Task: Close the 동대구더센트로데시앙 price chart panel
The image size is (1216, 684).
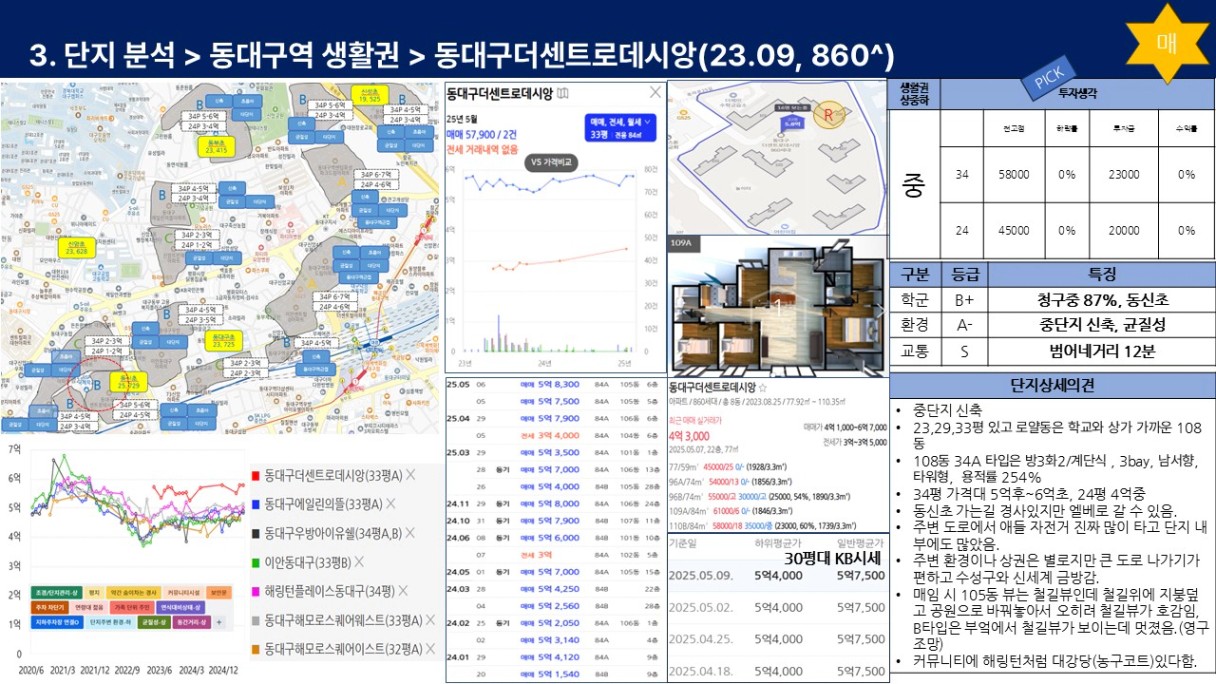Action: (654, 93)
